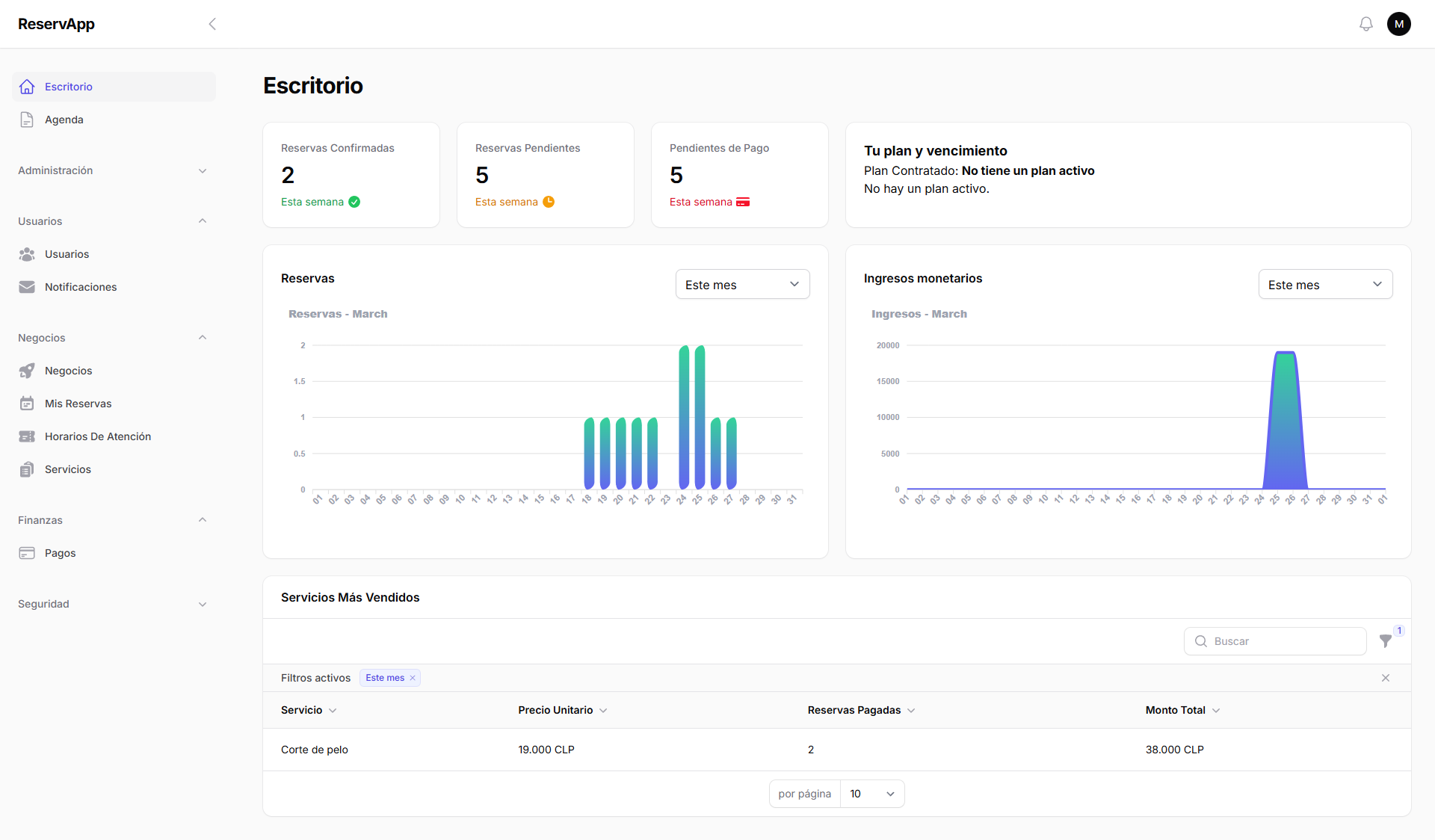The height and width of the screenshot is (840, 1435).
Task: Click the filter funnel icon
Action: coord(1385,641)
